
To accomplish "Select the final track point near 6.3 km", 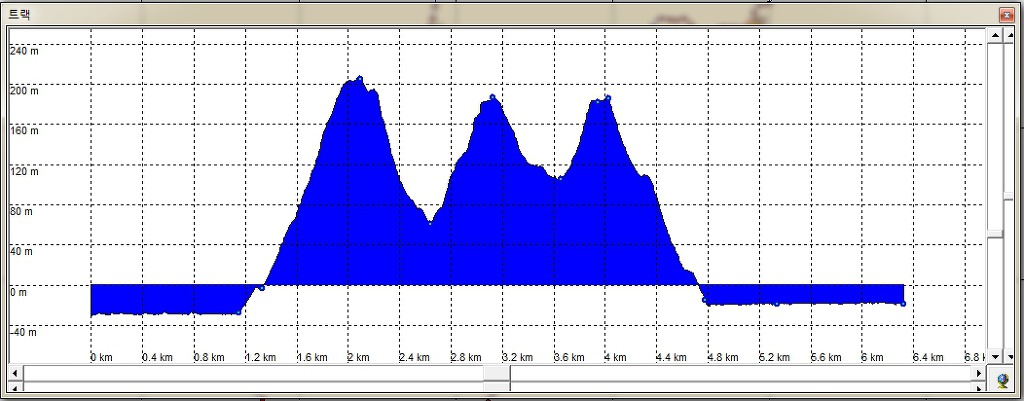I will [x=903, y=304].
